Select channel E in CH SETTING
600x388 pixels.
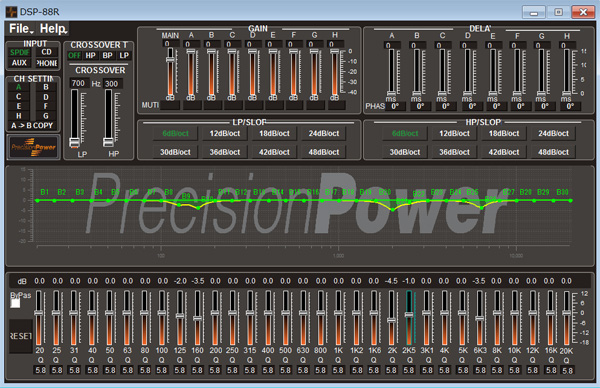pos(18,106)
